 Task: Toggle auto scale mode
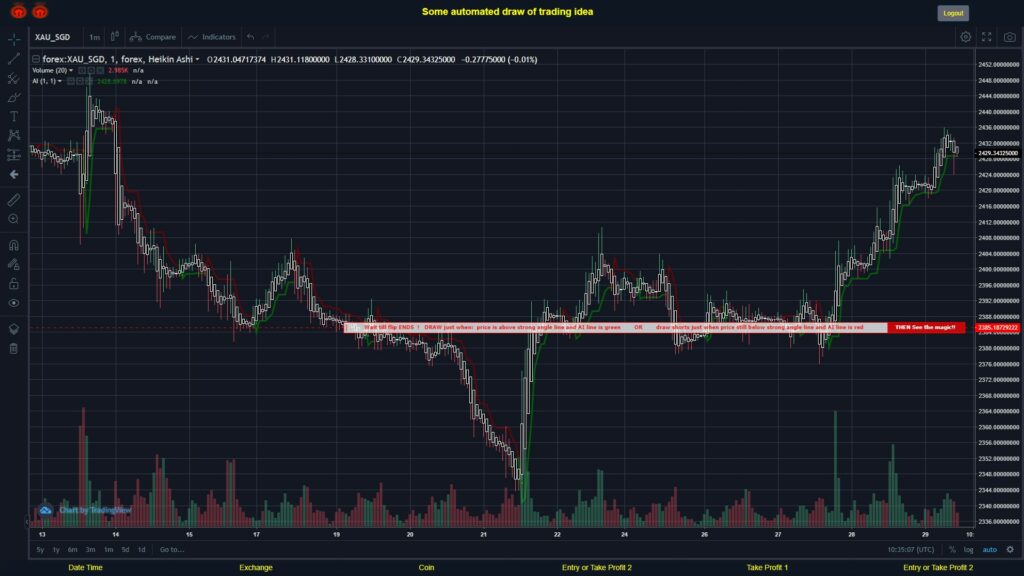[x=990, y=550]
